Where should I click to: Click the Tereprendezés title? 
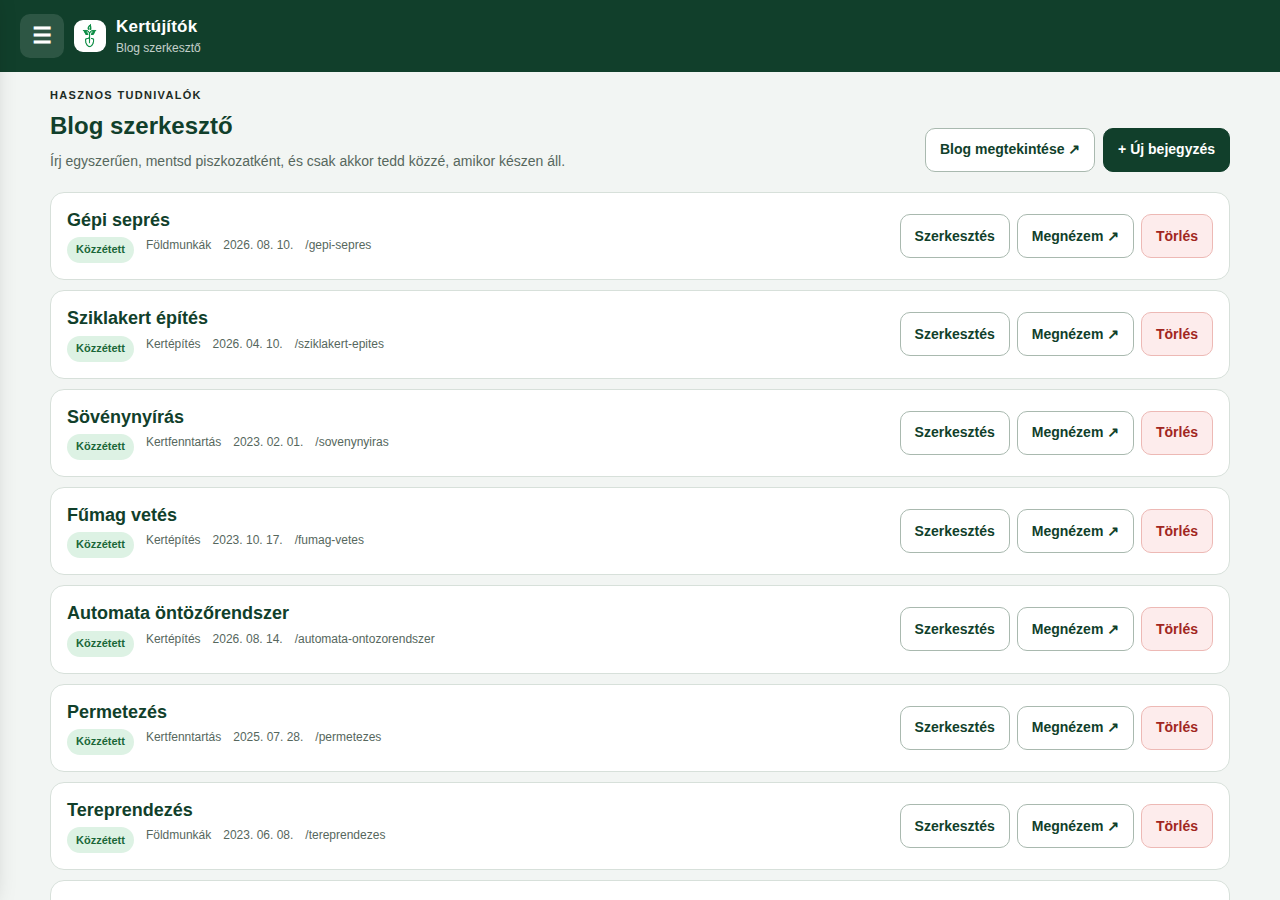click(130, 810)
